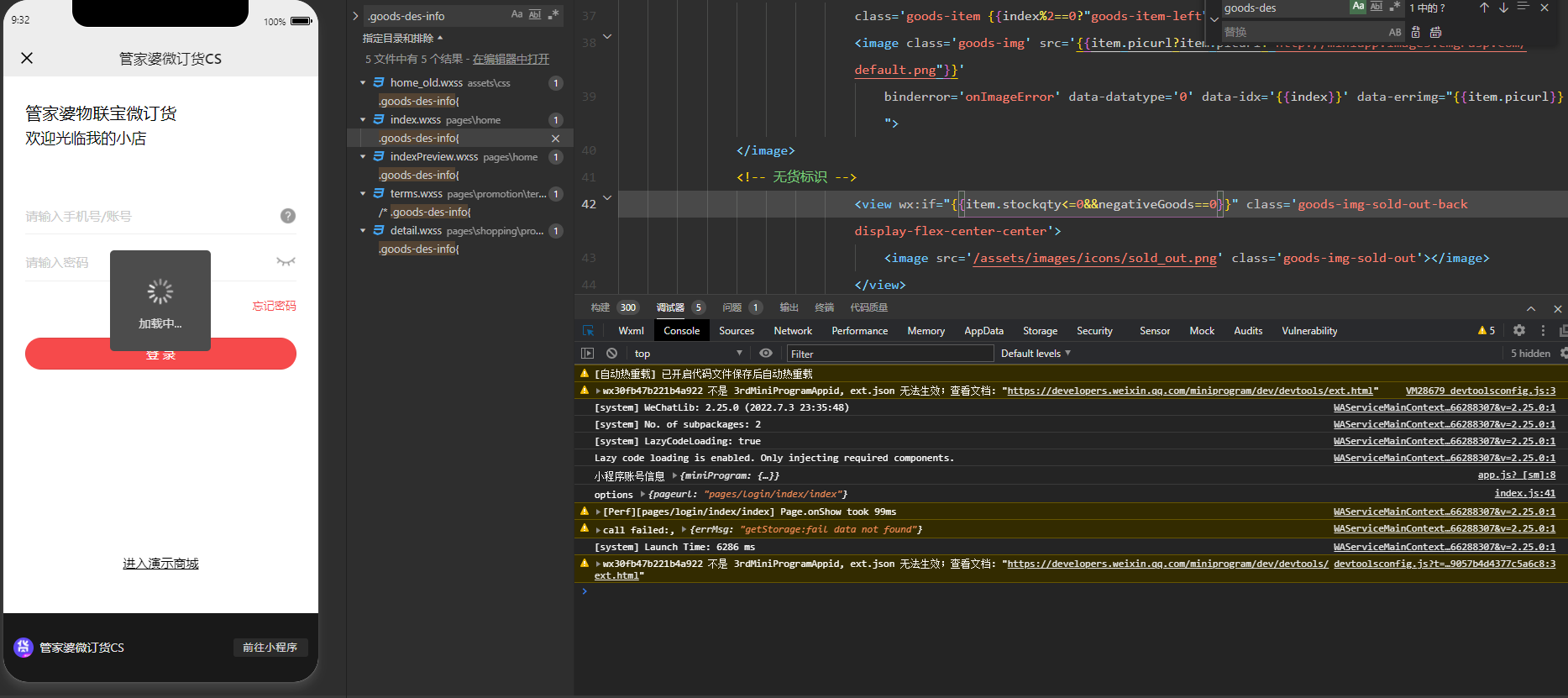Open the Wxml tab
This screenshot has height=698, width=1568.
[x=631, y=331]
